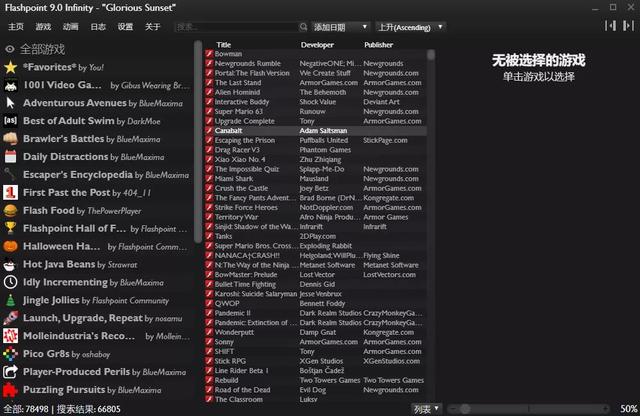Image resolution: width=640 pixels, height=416 pixels.
Task: Click Flash icon beside Canabalt
Action: point(209,131)
